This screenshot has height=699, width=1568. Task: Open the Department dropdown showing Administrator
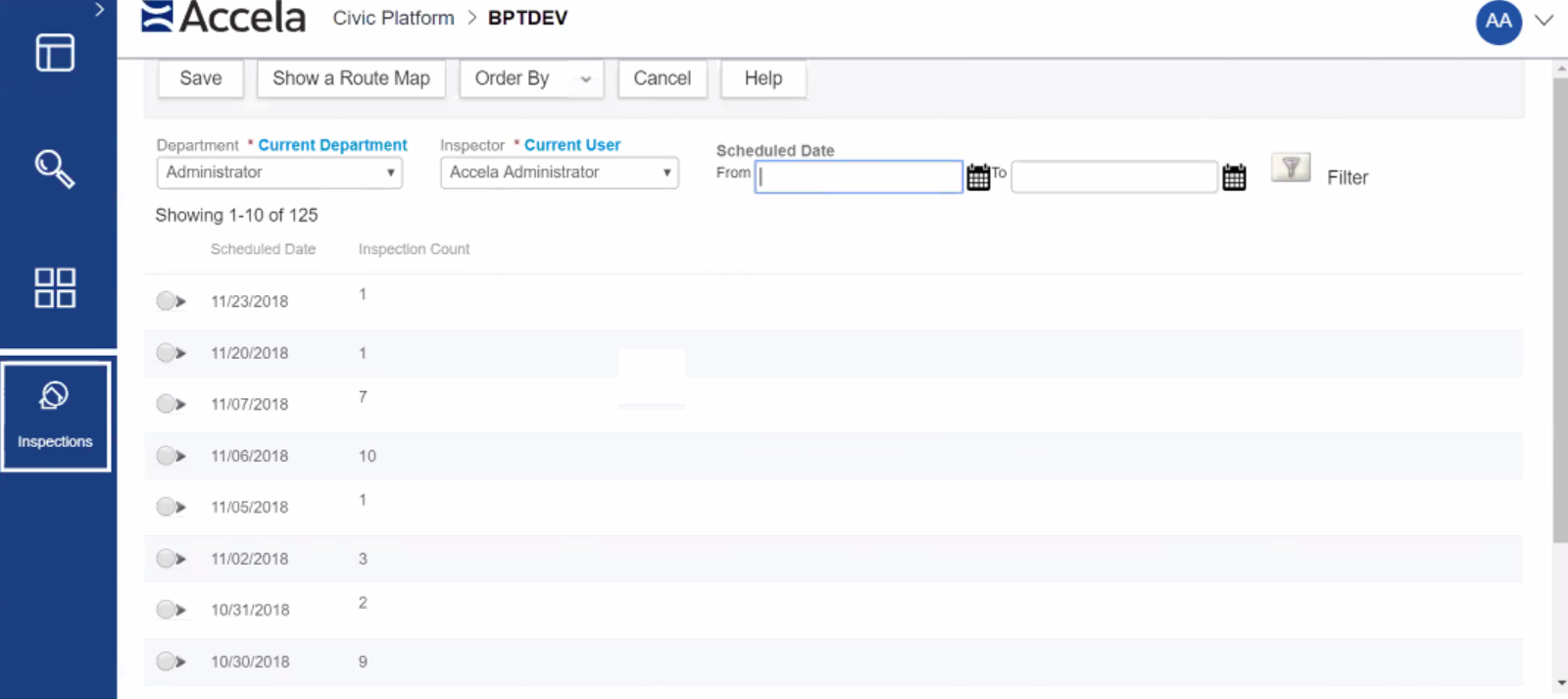click(279, 173)
